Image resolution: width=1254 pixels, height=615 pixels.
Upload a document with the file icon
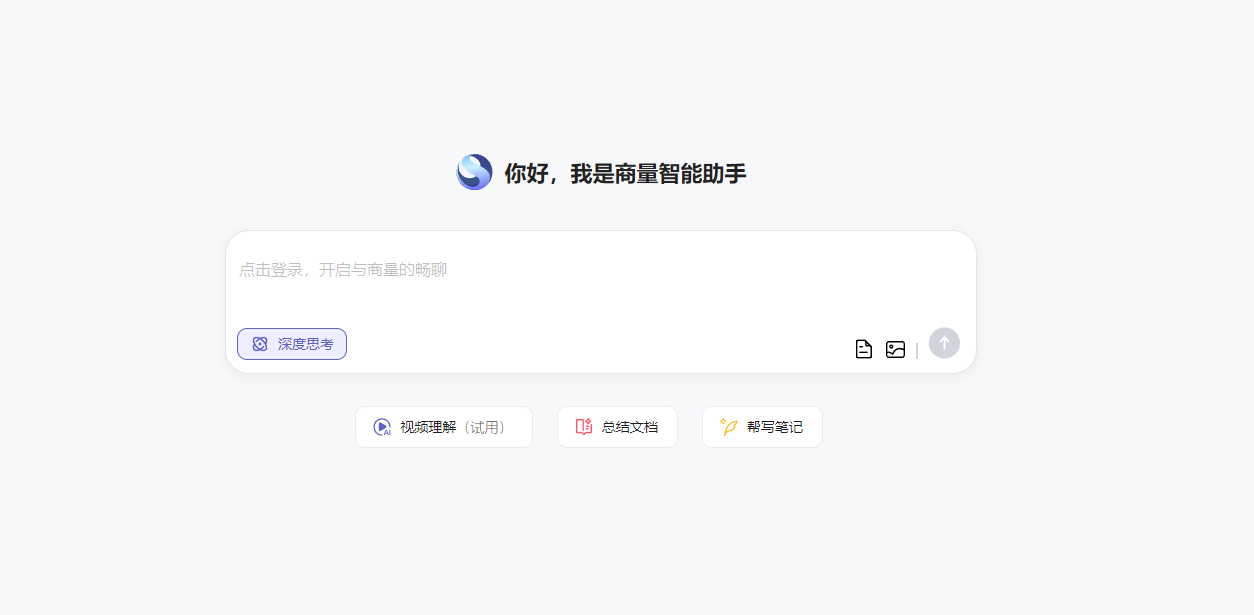[864, 349]
